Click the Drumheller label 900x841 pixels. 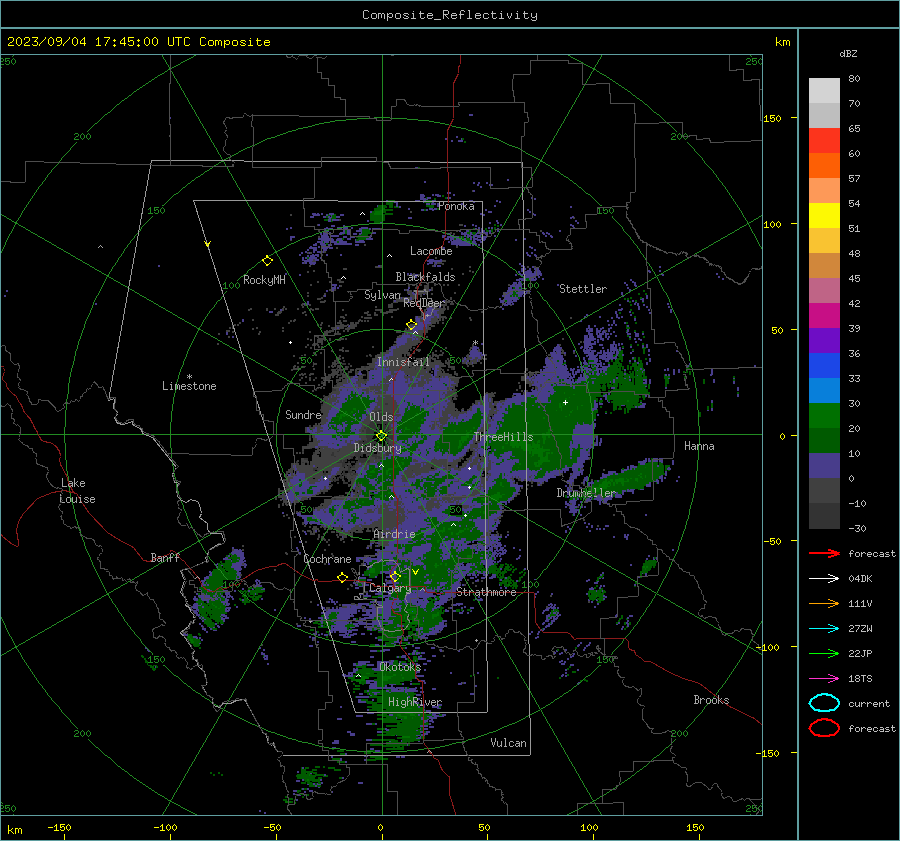click(585, 493)
